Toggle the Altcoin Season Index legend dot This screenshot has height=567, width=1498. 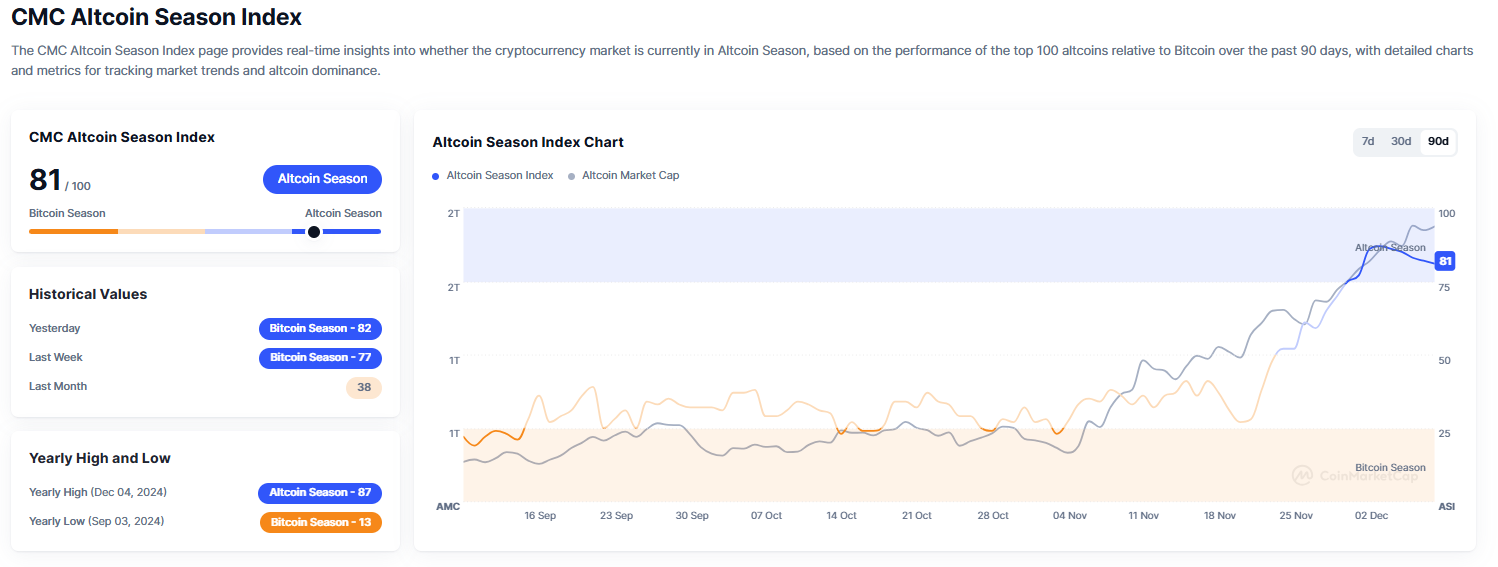[436, 176]
